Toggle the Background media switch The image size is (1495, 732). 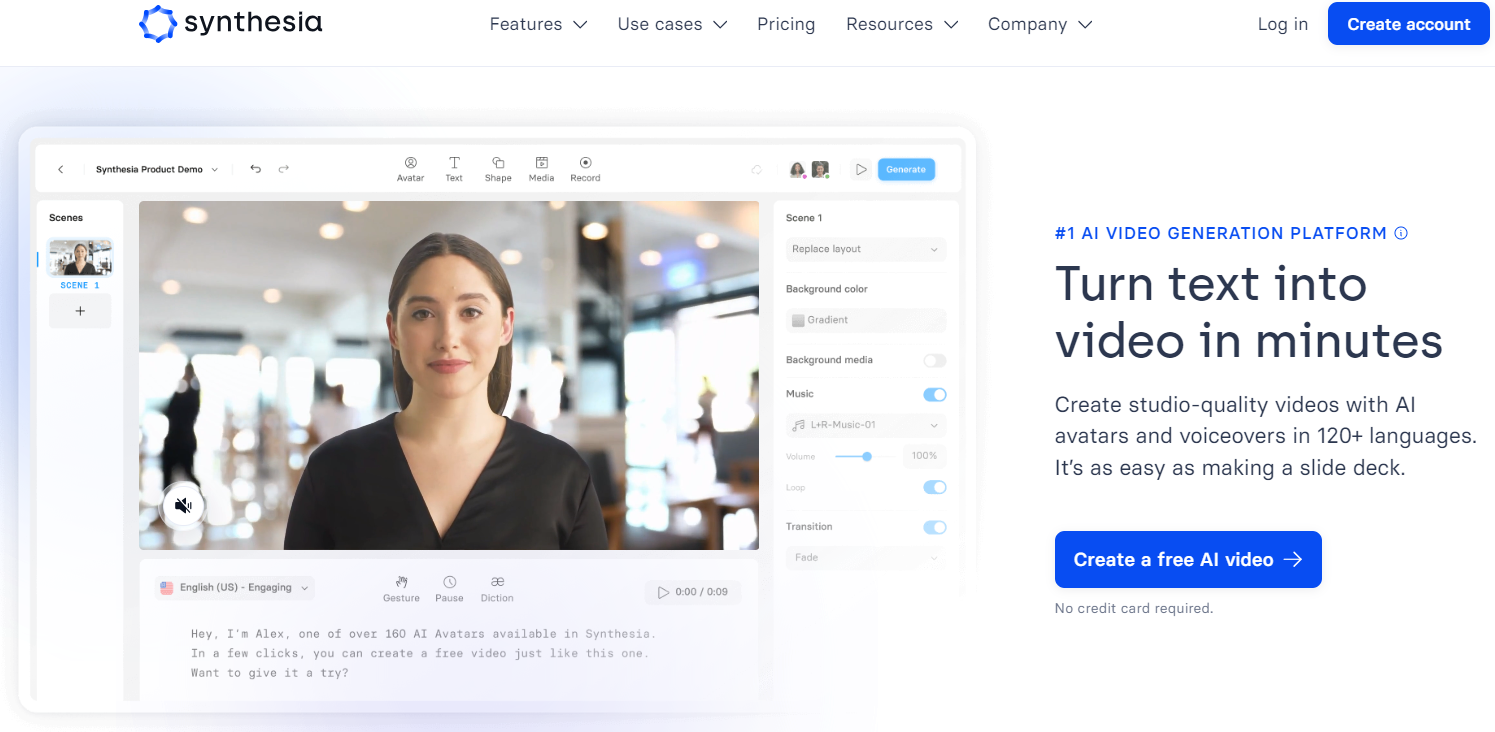[935, 360]
